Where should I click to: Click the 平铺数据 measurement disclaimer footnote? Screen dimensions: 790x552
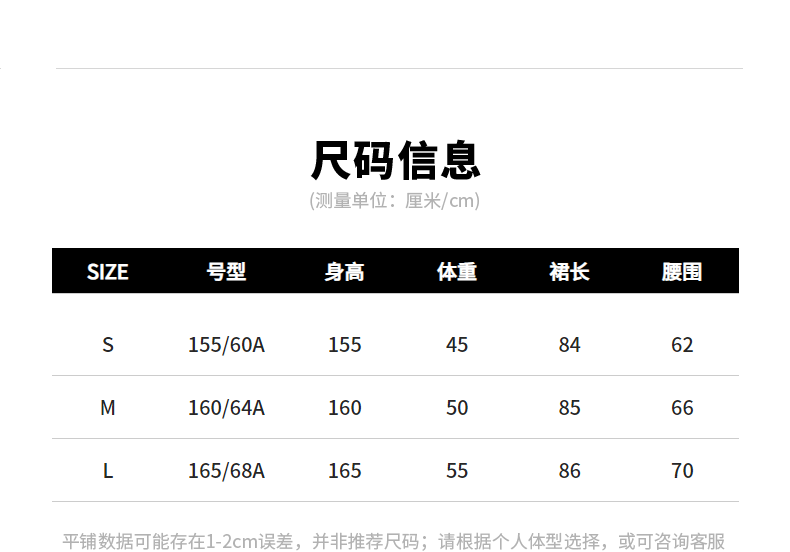point(394,541)
